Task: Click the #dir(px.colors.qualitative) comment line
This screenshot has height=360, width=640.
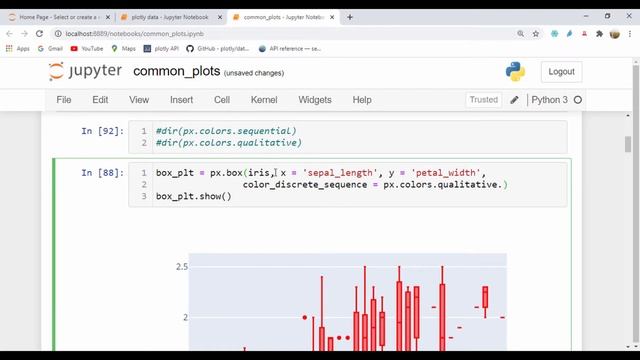Action: (x=229, y=143)
